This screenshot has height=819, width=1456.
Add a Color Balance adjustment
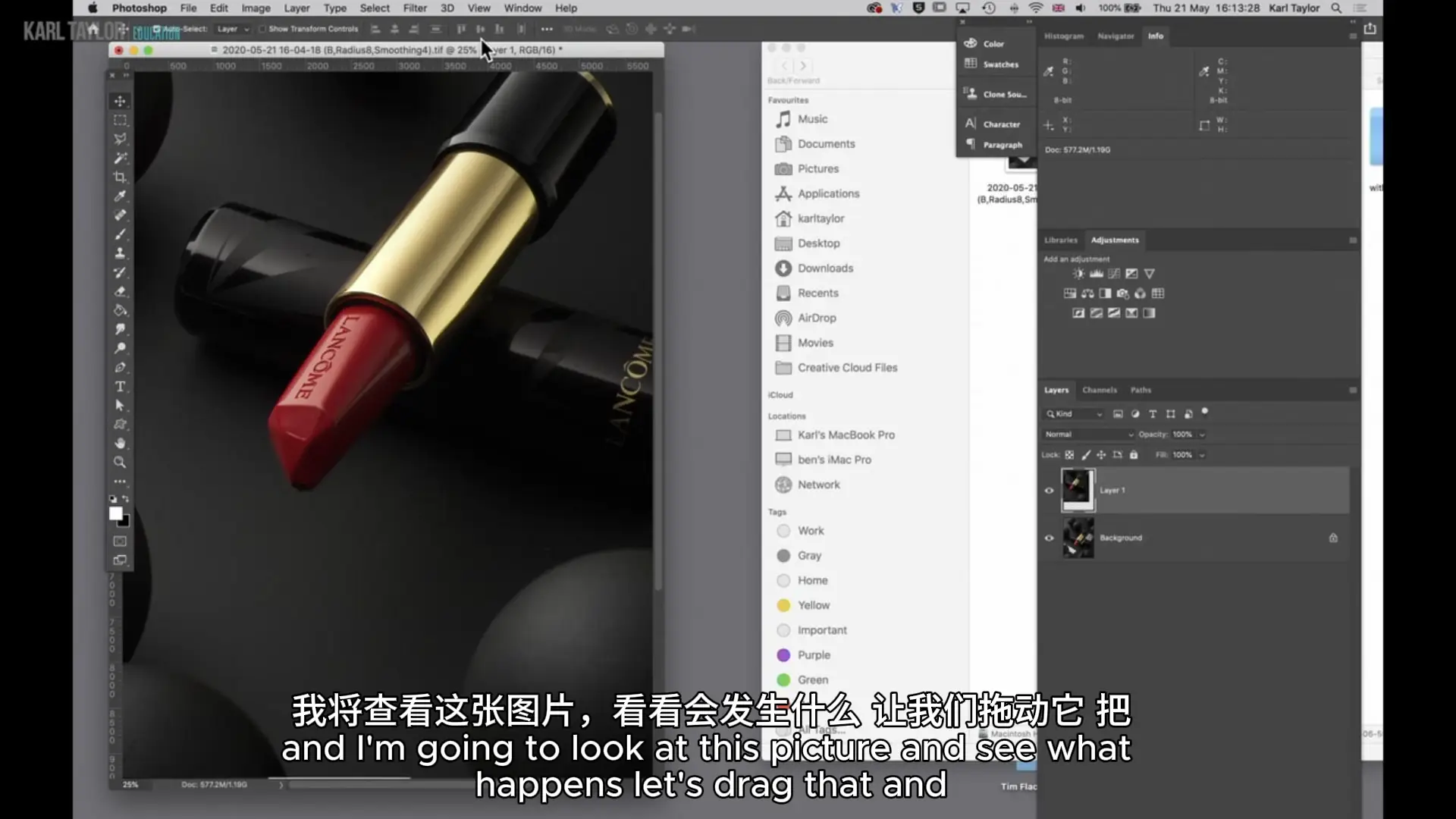(x=1087, y=293)
